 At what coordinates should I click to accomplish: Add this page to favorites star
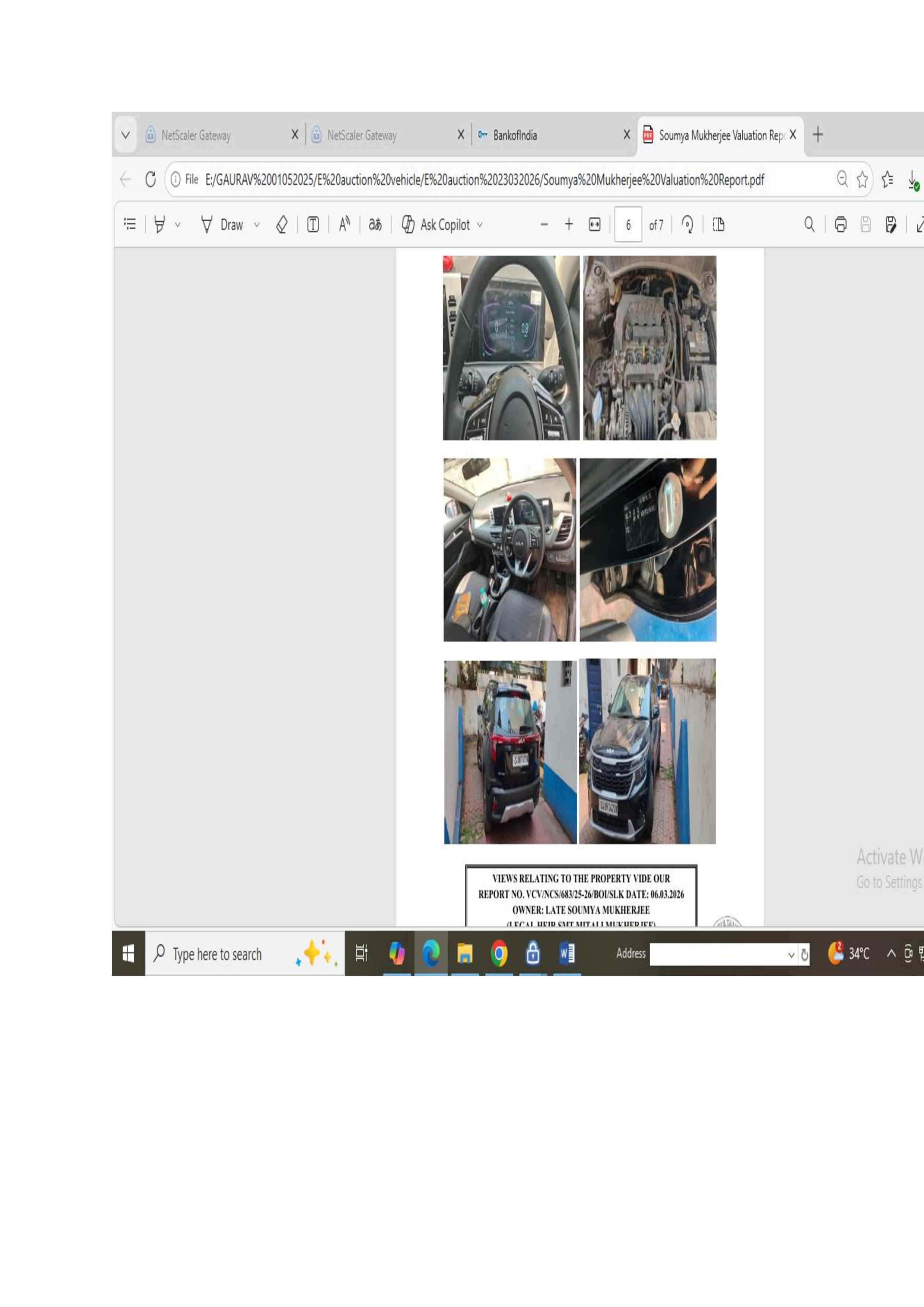pyautogui.click(x=863, y=179)
